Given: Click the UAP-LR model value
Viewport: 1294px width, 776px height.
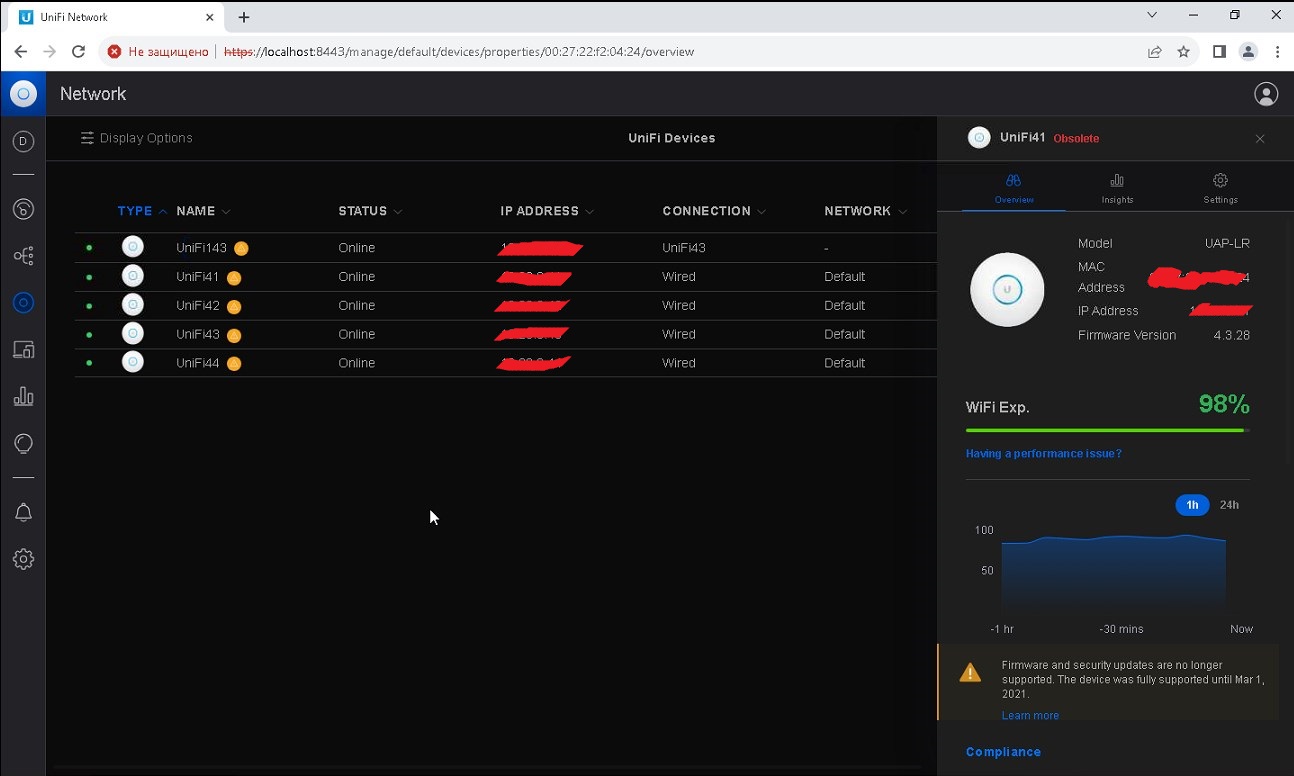Looking at the screenshot, I should [x=1227, y=244].
